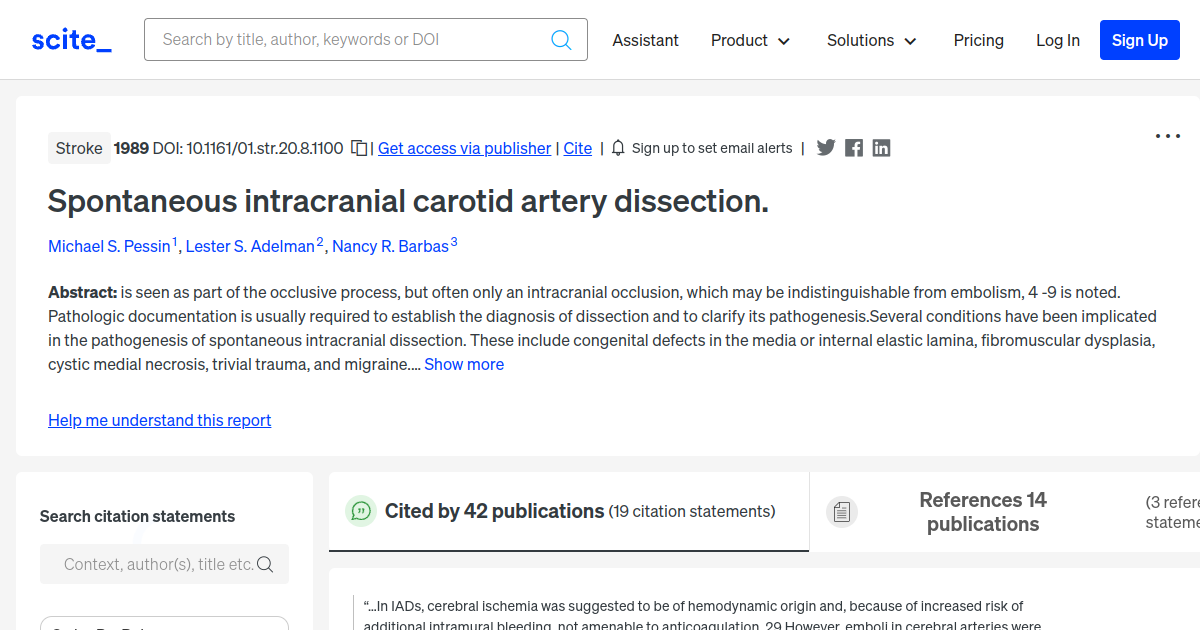
Task: Expand the Product dropdown menu
Action: click(x=750, y=40)
